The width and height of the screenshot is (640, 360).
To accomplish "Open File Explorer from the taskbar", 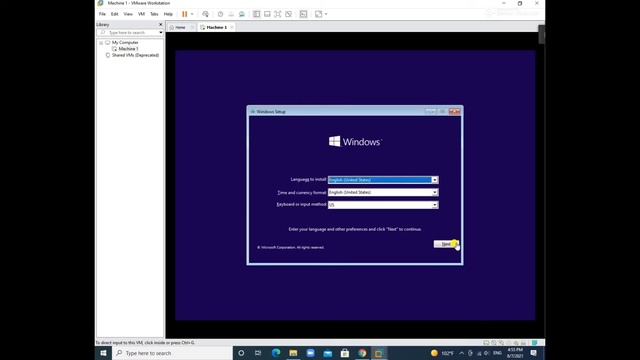I will (293, 353).
